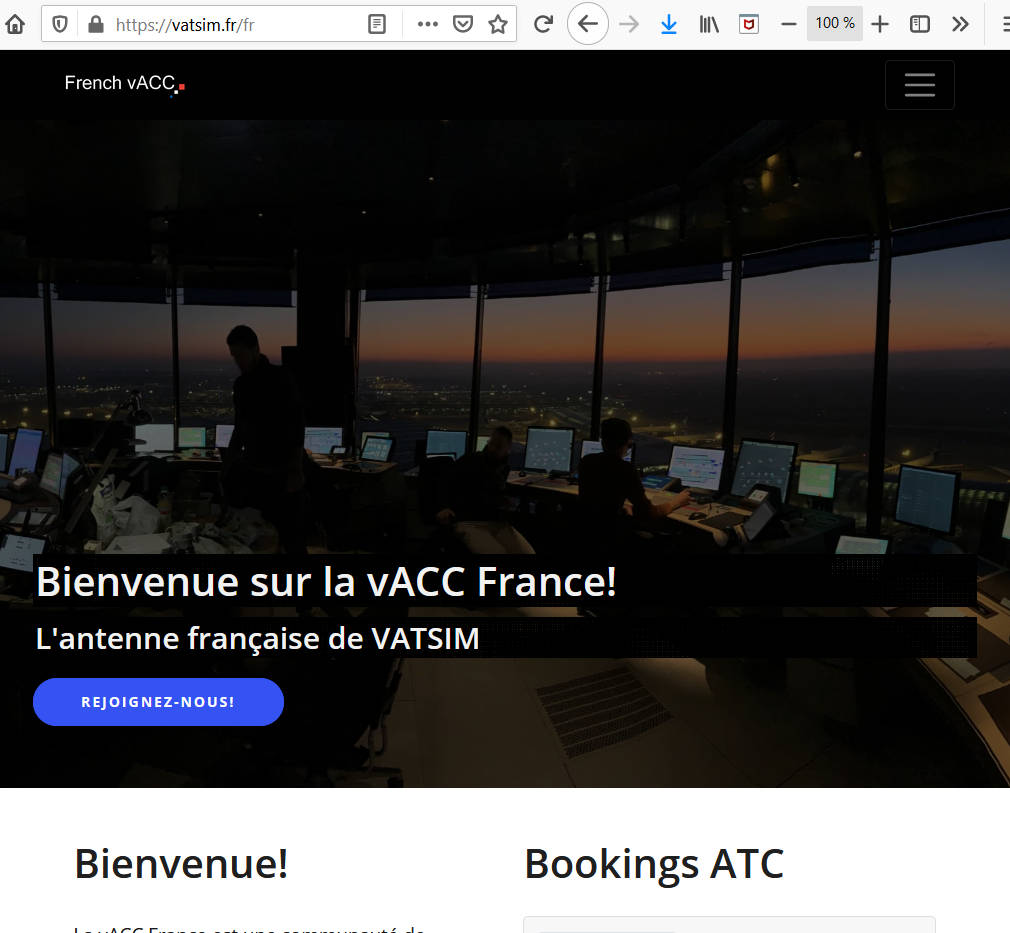The width and height of the screenshot is (1010, 933).
Task: Click the forward navigation arrow
Action: pos(629,24)
